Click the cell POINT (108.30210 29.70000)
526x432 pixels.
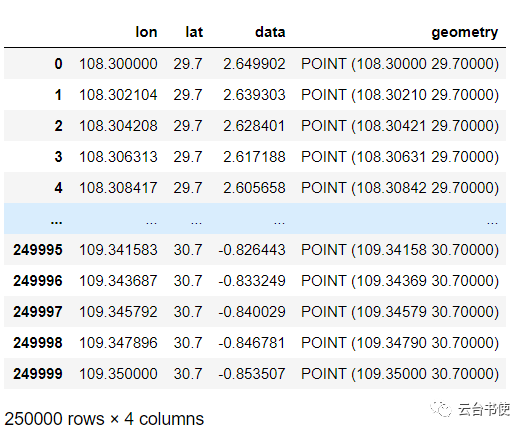pyautogui.click(x=400, y=95)
